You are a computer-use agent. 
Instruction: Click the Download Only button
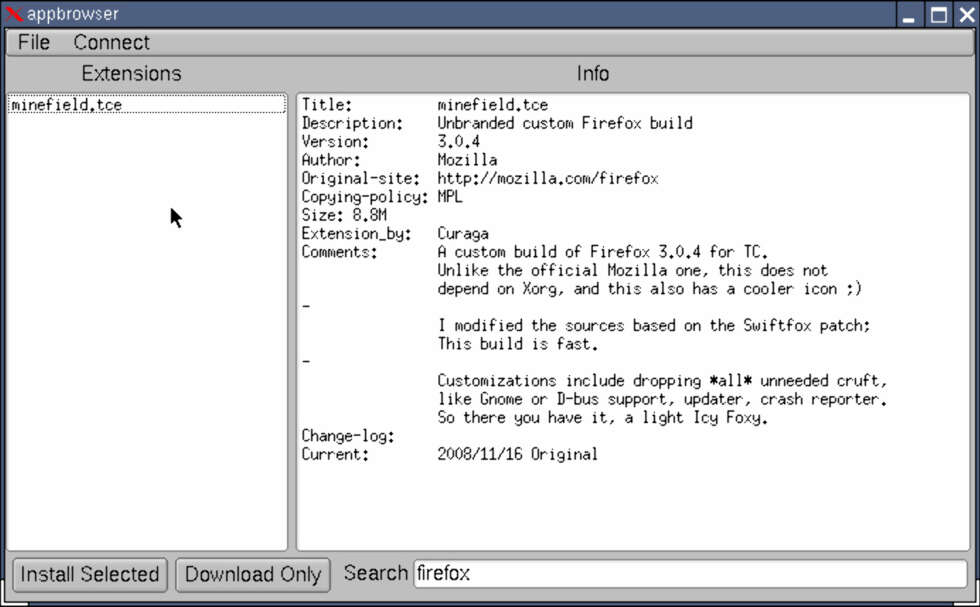(x=252, y=574)
